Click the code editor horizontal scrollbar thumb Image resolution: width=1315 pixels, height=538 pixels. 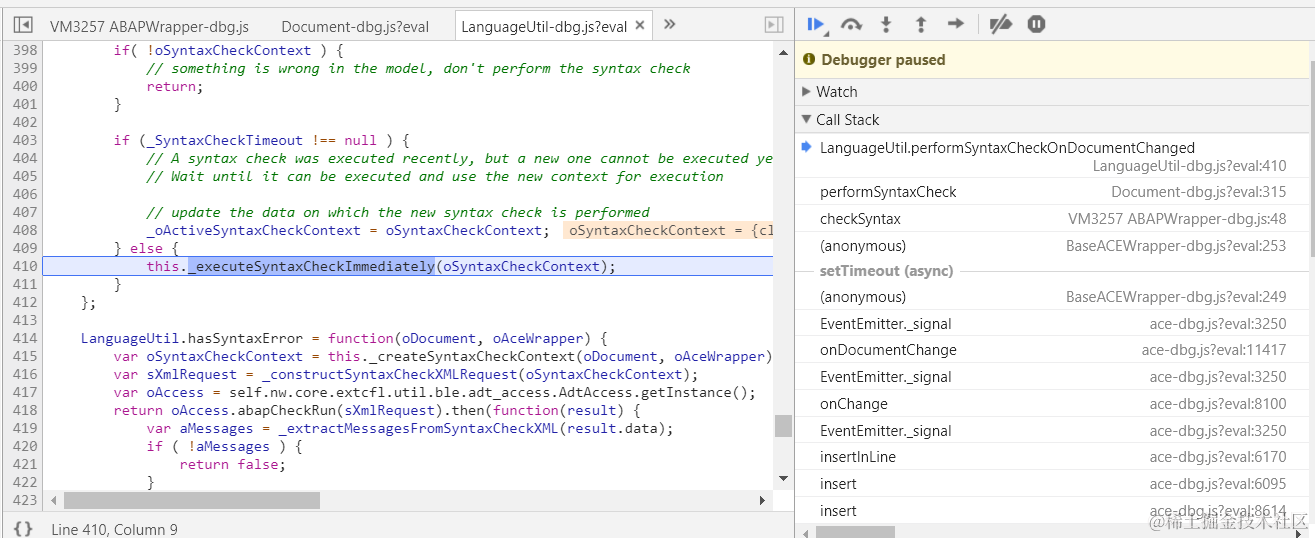point(191,500)
